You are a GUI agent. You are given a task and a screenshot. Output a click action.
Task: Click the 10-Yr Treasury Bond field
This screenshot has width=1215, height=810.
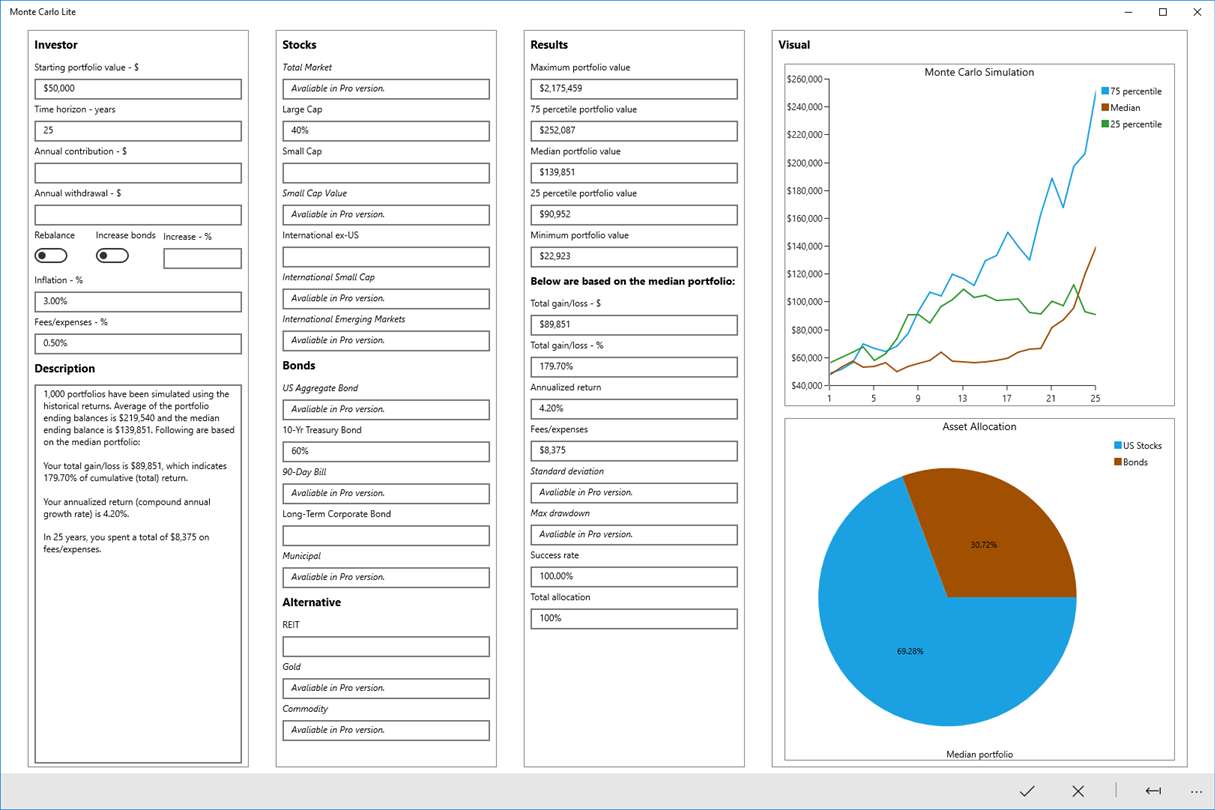(x=386, y=452)
